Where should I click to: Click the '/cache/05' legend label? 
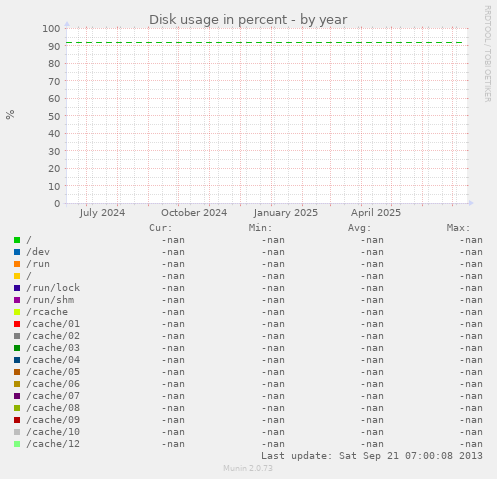[x=53, y=372]
